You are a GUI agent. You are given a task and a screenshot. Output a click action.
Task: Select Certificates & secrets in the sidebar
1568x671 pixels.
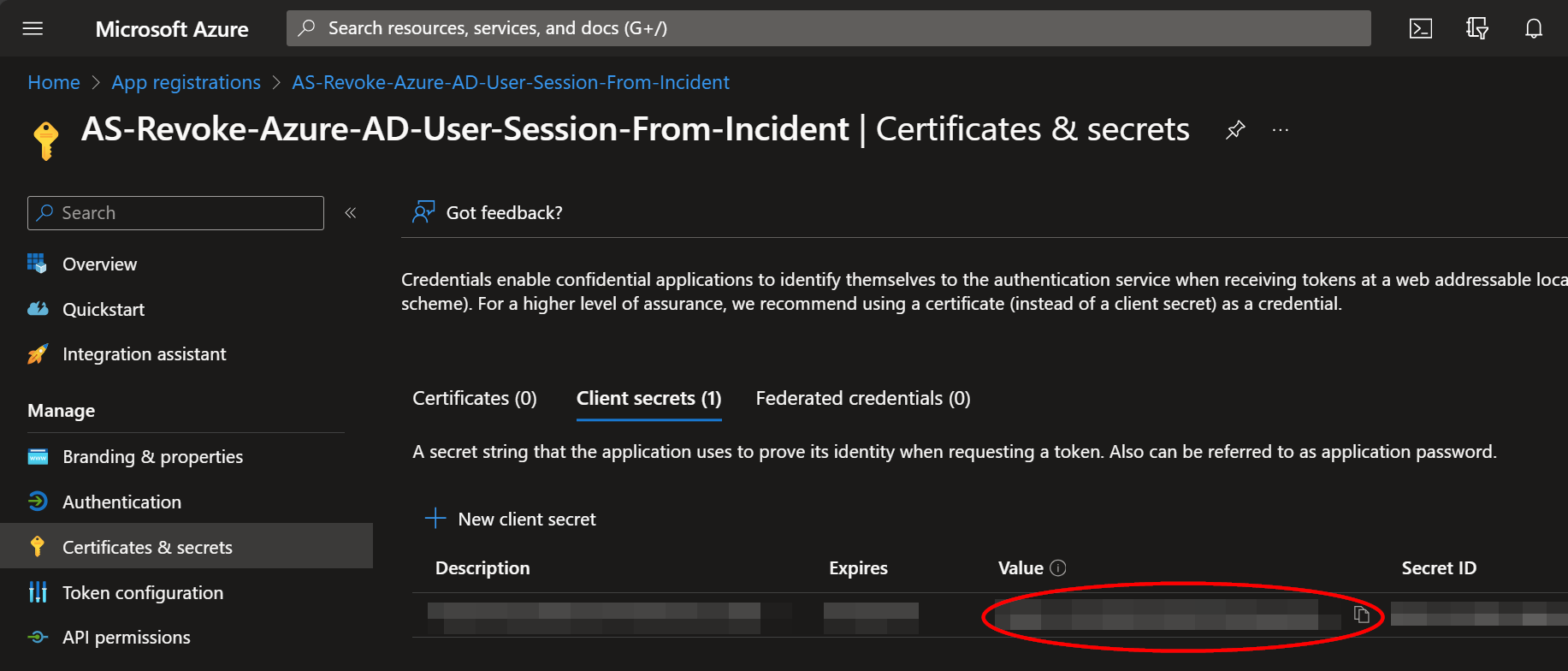[x=186, y=546]
